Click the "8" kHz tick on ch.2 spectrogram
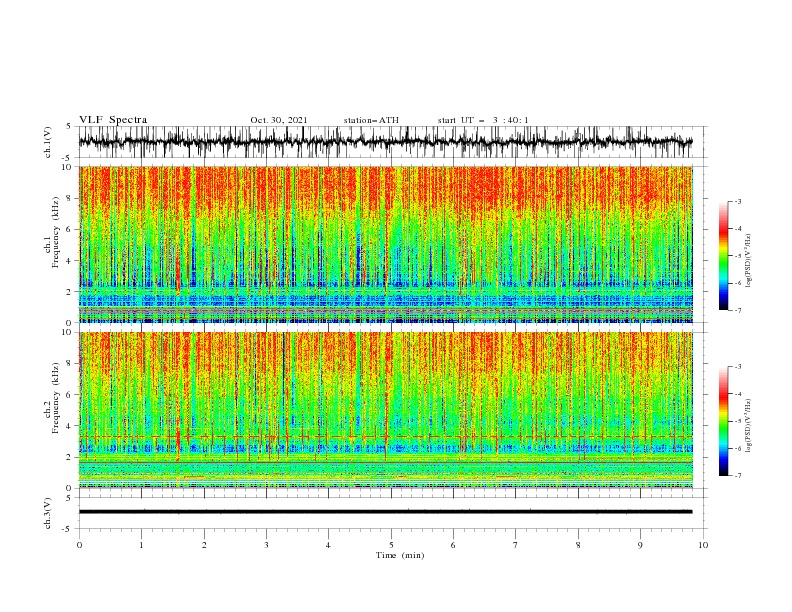The image size is (792, 612). [x=69, y=364]
